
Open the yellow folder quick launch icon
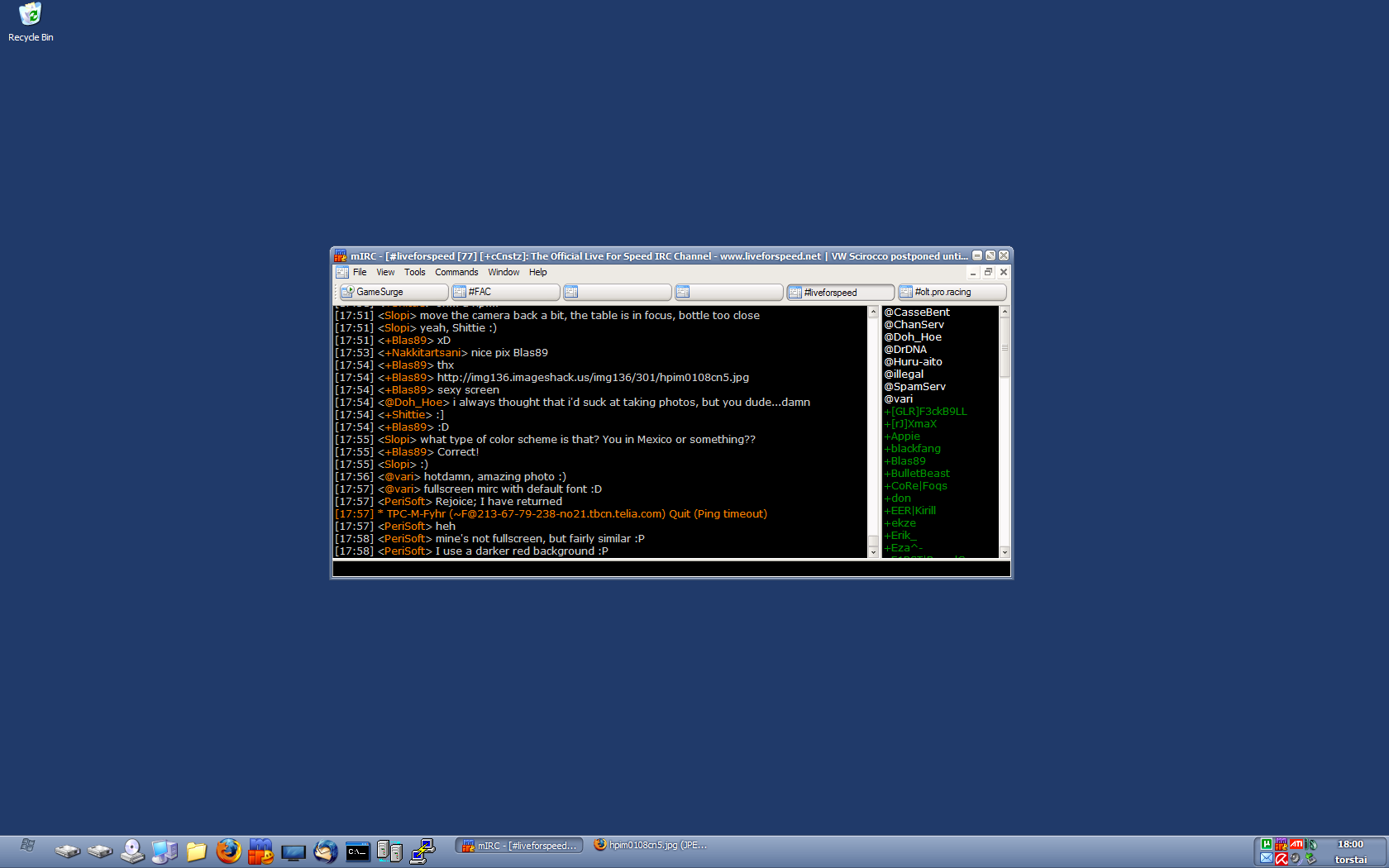pyautogui.click(x=196, y=851)
